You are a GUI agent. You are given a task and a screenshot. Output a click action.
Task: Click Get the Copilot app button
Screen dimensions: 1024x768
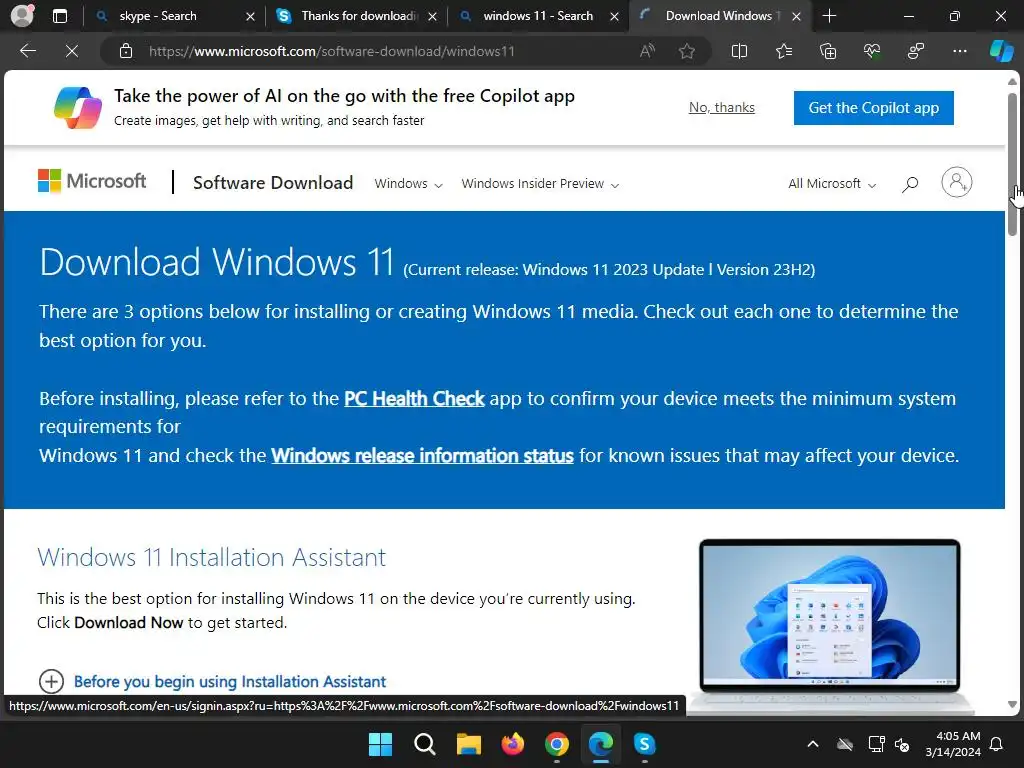point(873,108)
